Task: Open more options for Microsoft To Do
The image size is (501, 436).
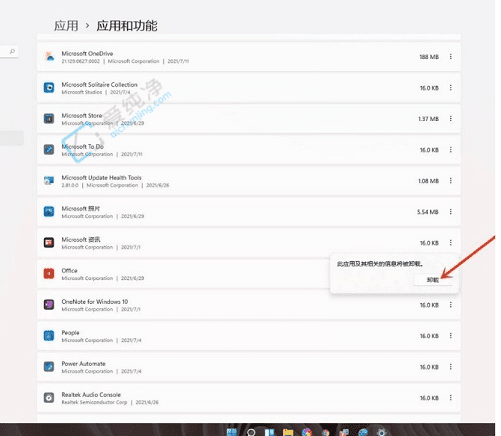Action: click(x=451, y=150)
